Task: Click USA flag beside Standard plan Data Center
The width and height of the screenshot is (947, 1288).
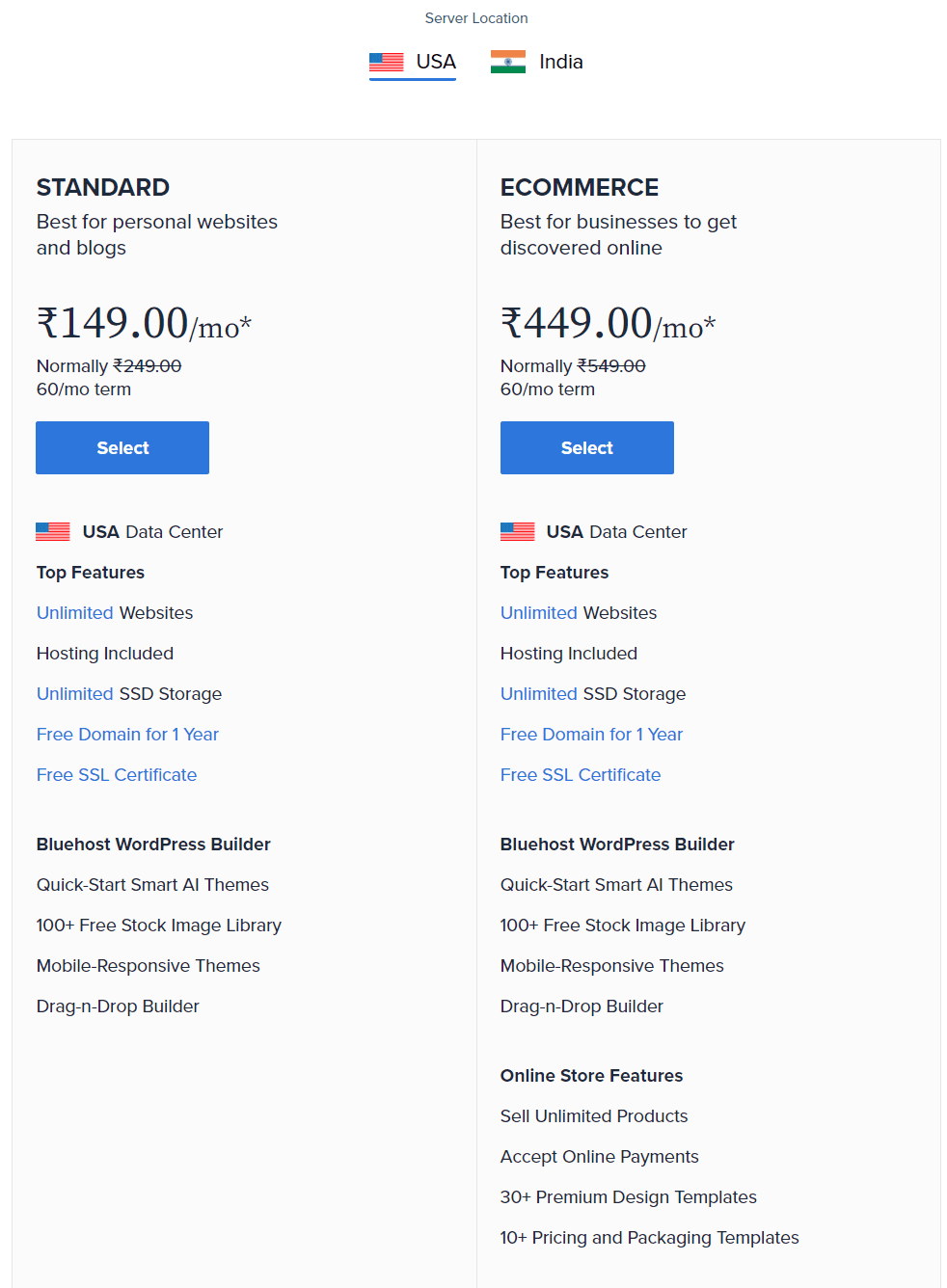Action: point(53,531)
